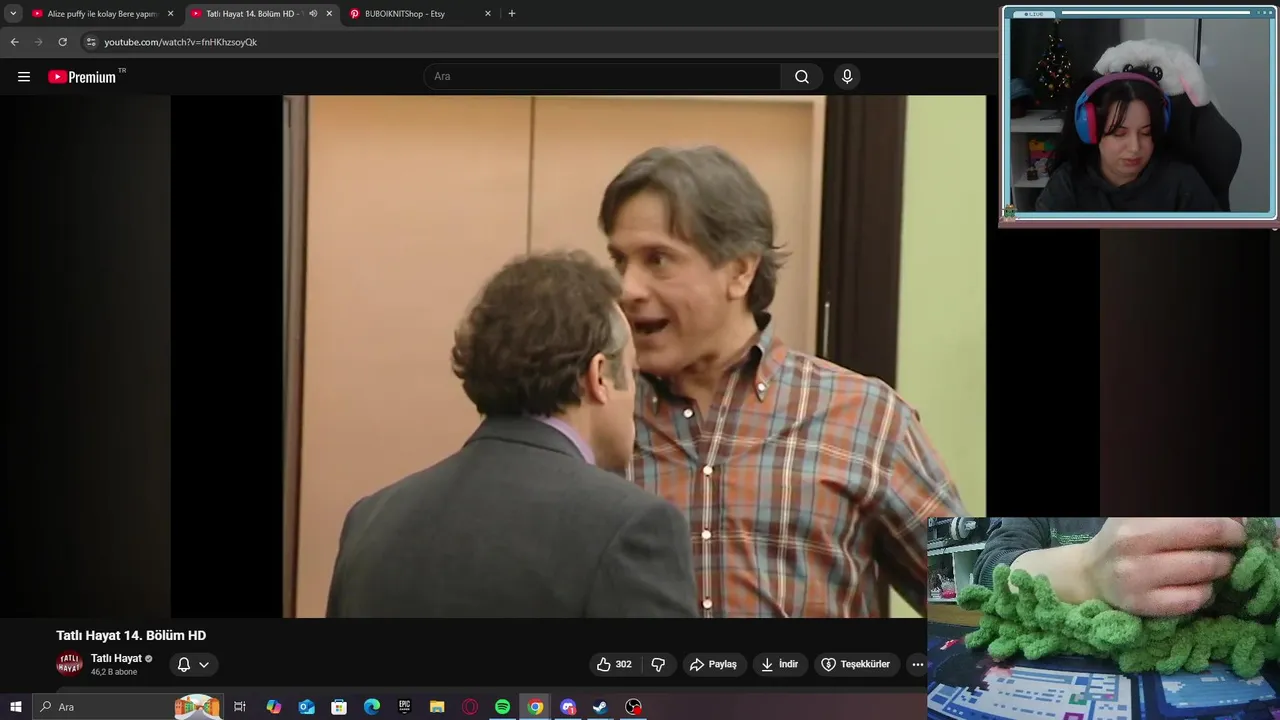Open Steam from taskbar
1280x720 pixels.
coord(600,707)
